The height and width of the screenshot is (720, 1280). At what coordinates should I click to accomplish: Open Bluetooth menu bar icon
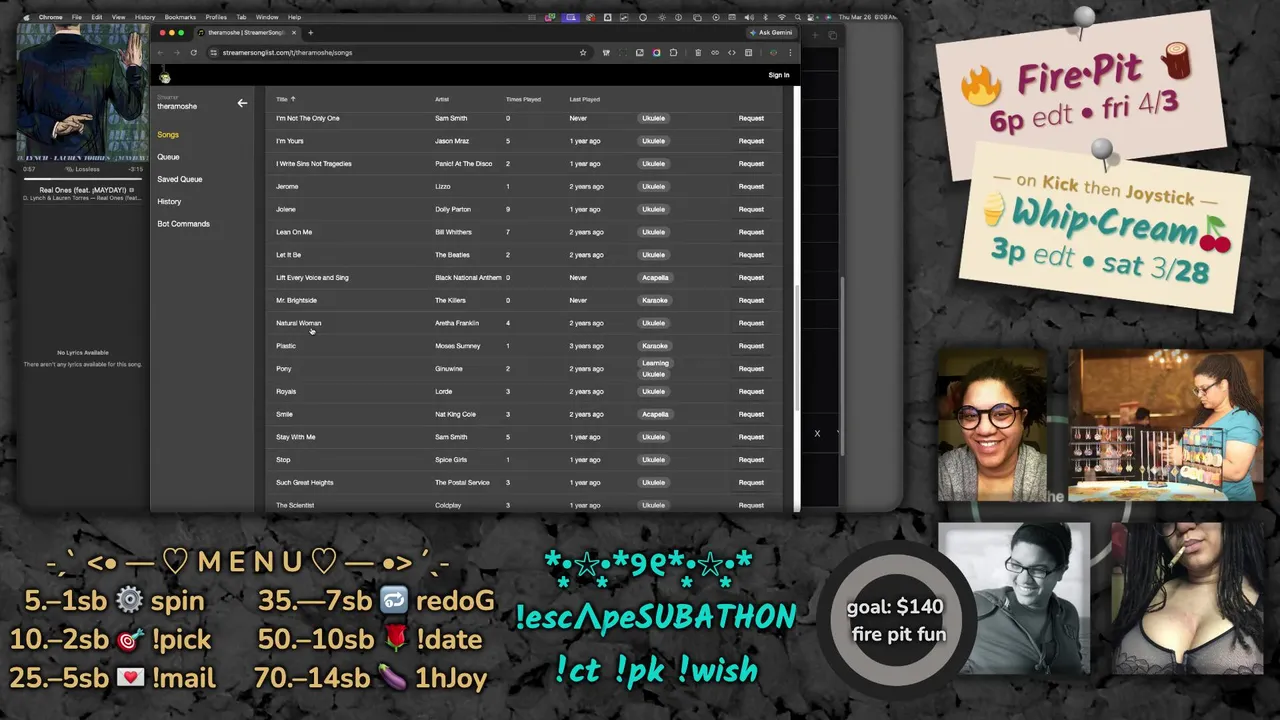(x=766, y=17)
